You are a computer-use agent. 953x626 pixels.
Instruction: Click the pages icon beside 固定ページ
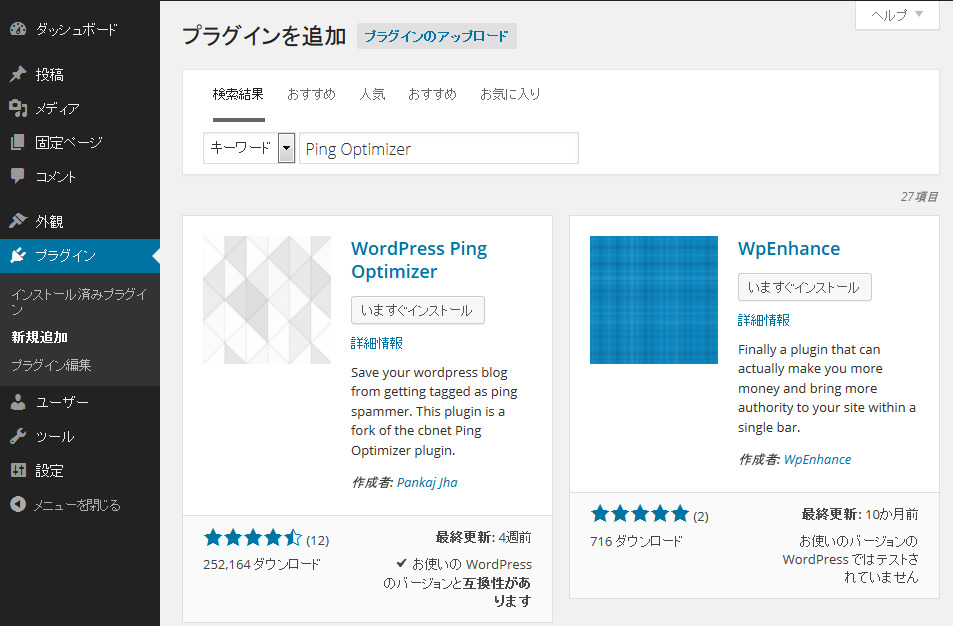[x=18, y=142]
